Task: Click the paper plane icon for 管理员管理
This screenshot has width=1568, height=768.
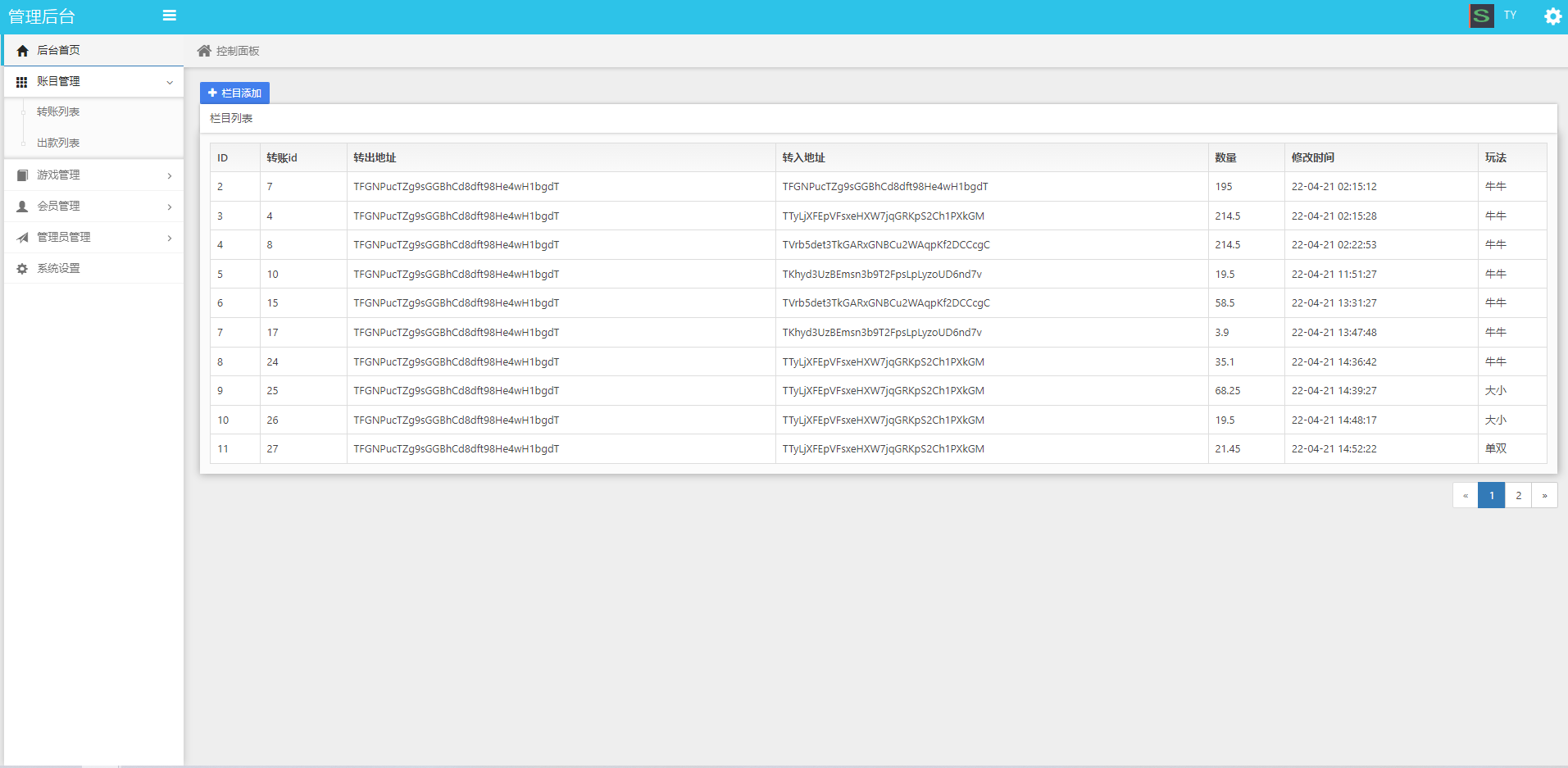Action: (x=22, y=238)
